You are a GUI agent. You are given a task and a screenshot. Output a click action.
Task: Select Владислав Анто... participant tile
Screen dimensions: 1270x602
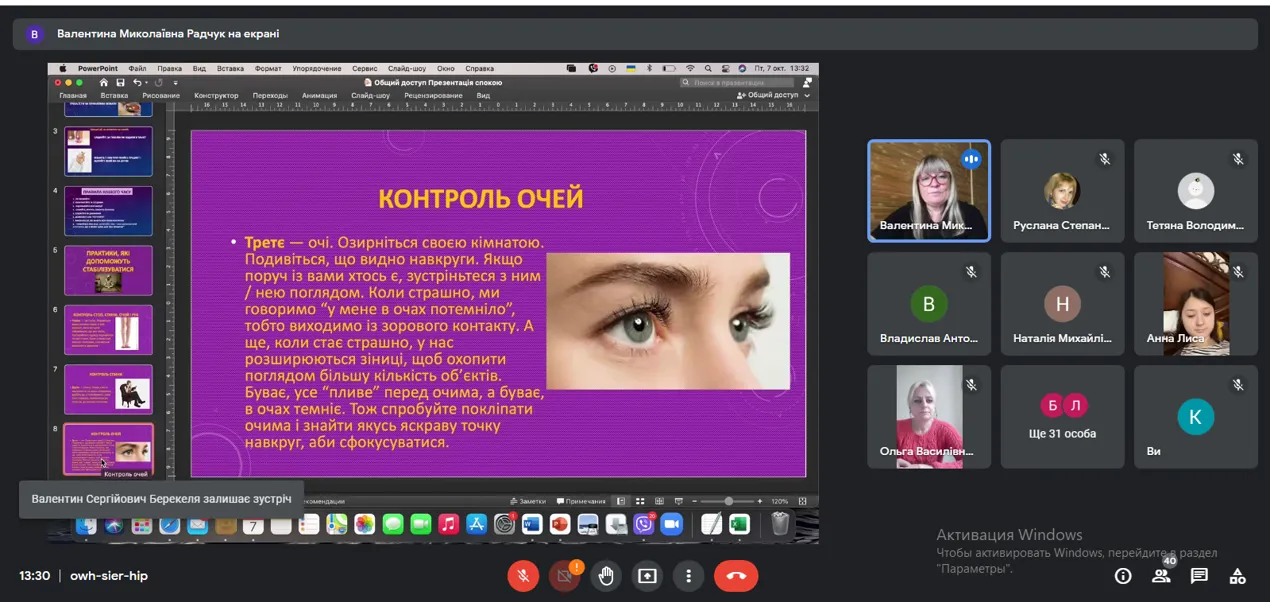coord(929,303)
